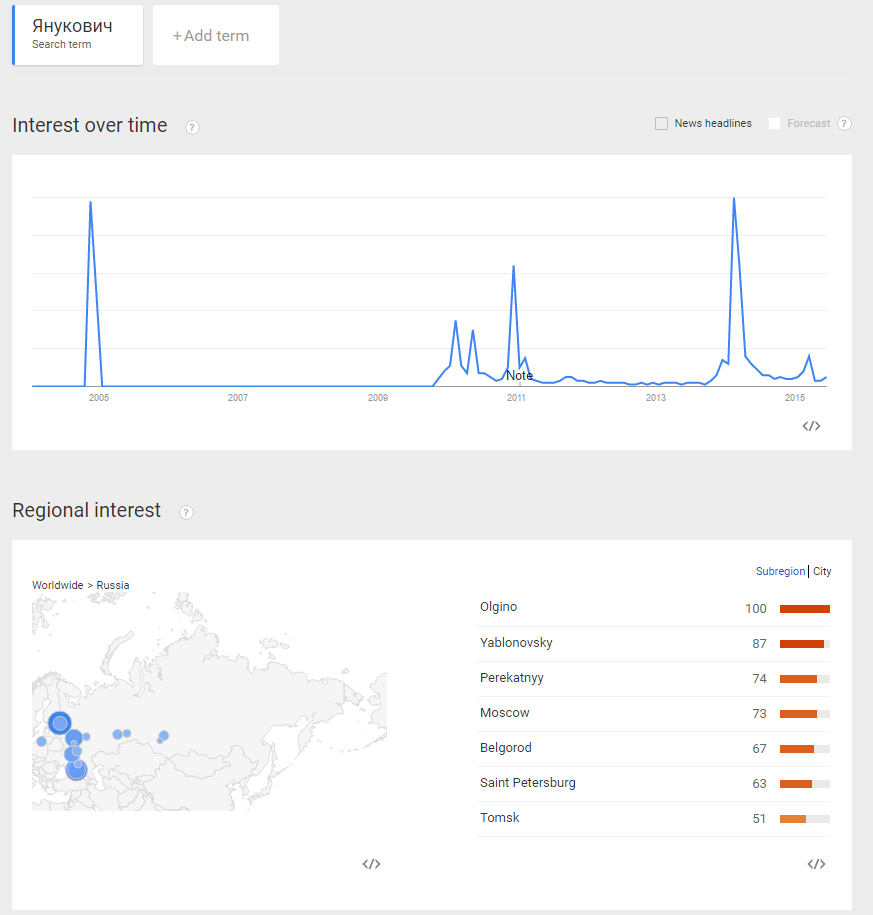Switch to the Subregion view
The width and height of the screenshot is (873, 915).
pyautogui.click(x=780, y=572)
